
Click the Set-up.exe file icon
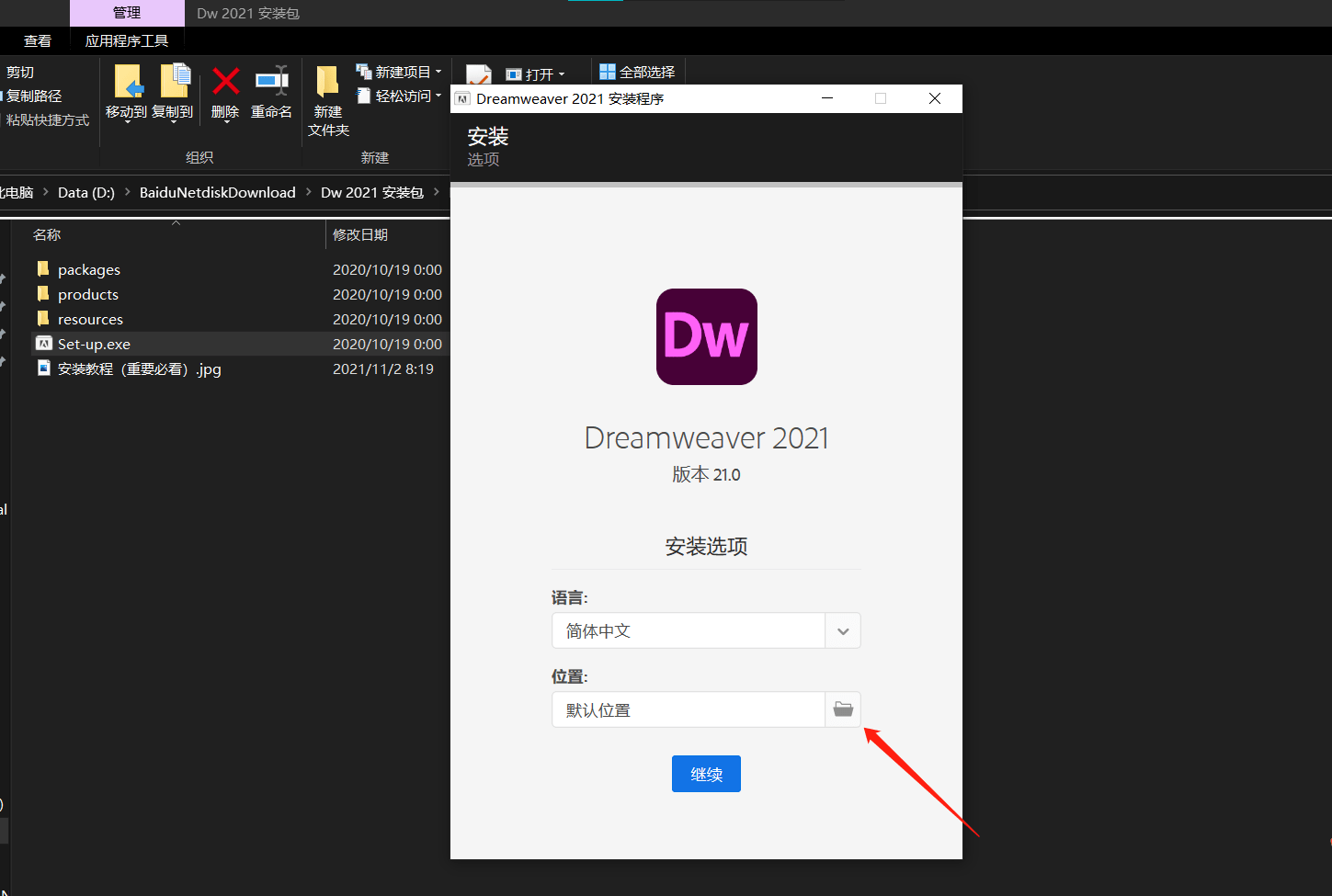coord(43,343)
